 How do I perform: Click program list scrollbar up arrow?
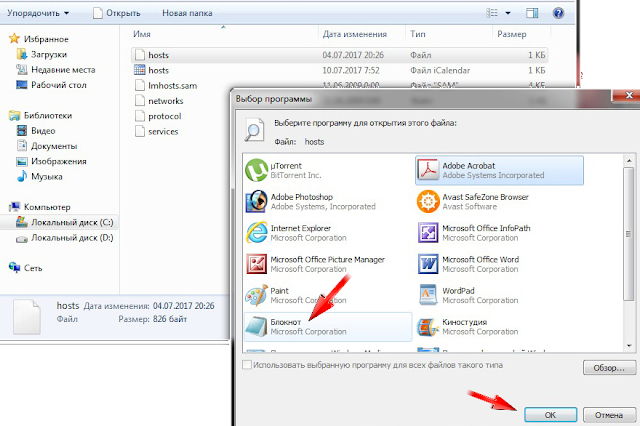(x=629, y=160)
